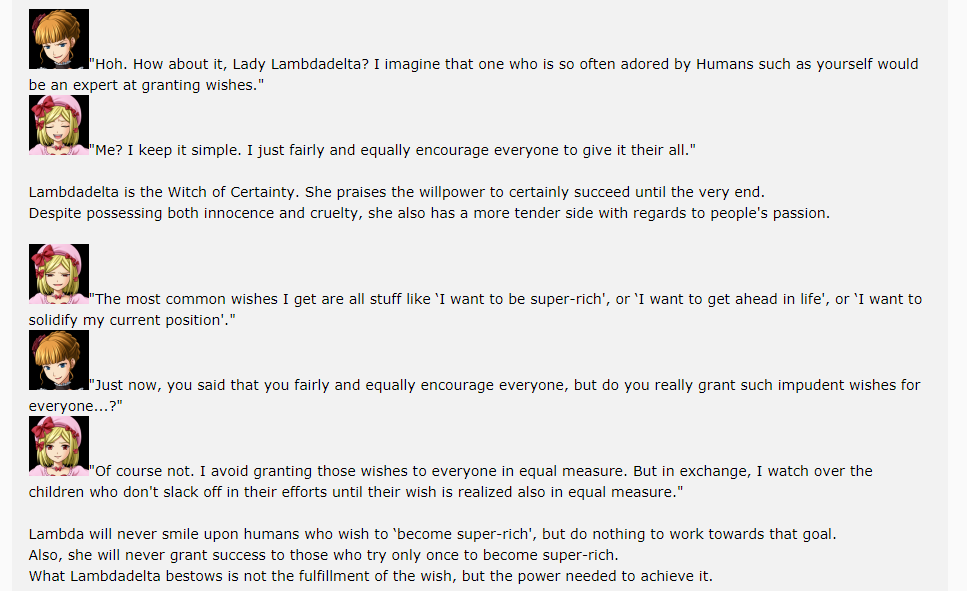967x591 pixels.
Task: Click Beatrice portrait beside "Just now, you said"
Action: point(59,360)
